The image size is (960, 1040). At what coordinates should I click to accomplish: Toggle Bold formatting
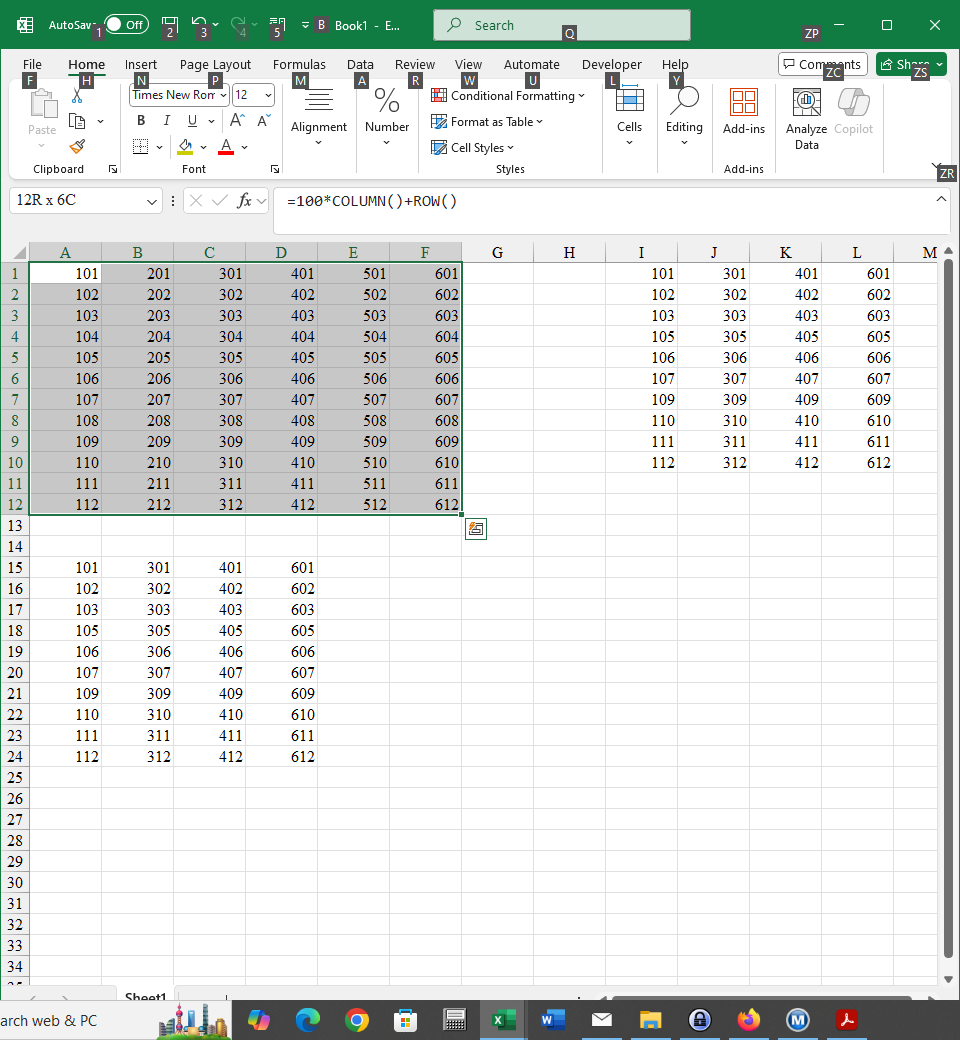click(x=141, y=121)
